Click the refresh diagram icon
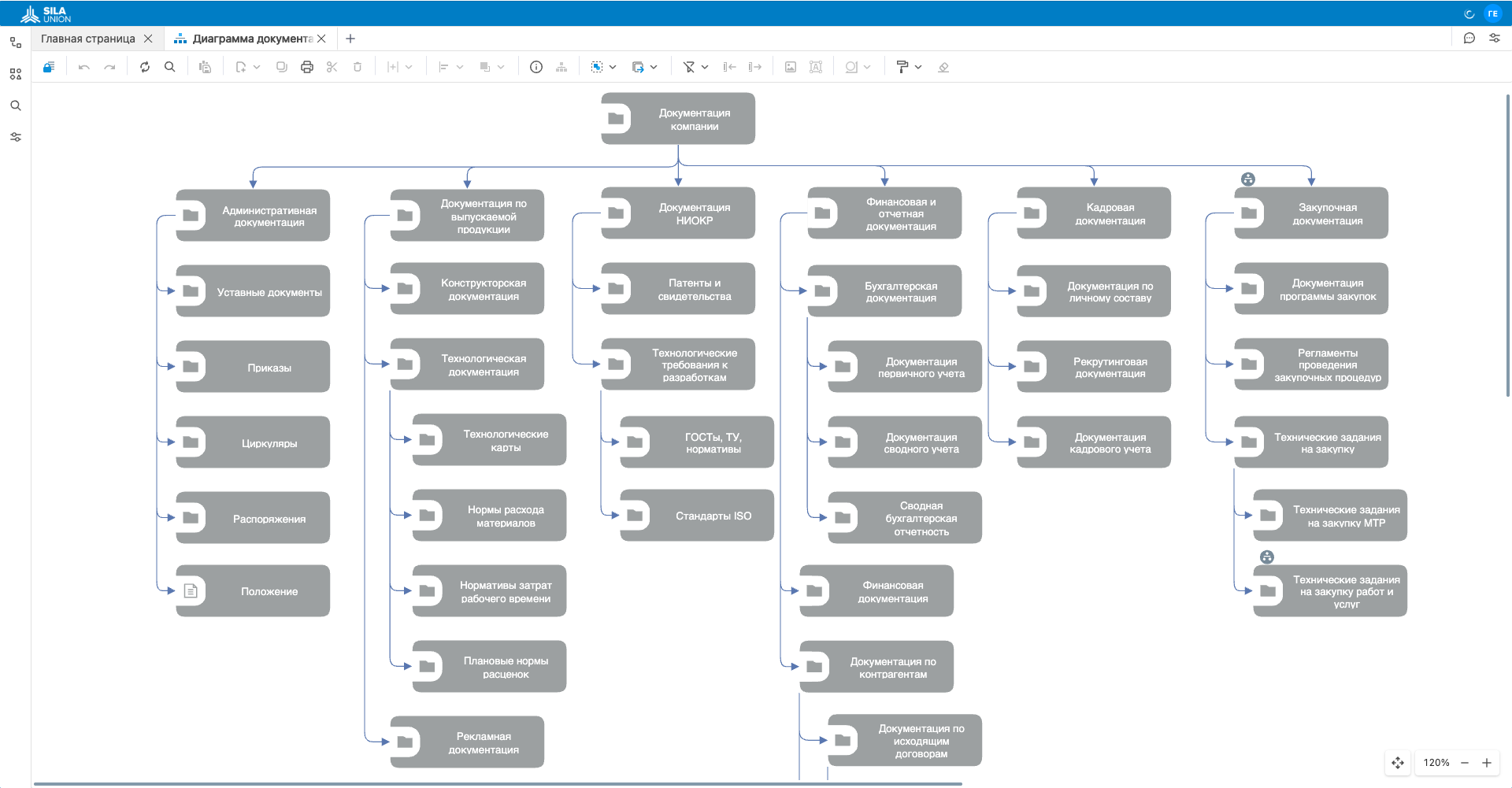Image resolution: width=1512 pixels, height=788 pixels. click(145, 67)
